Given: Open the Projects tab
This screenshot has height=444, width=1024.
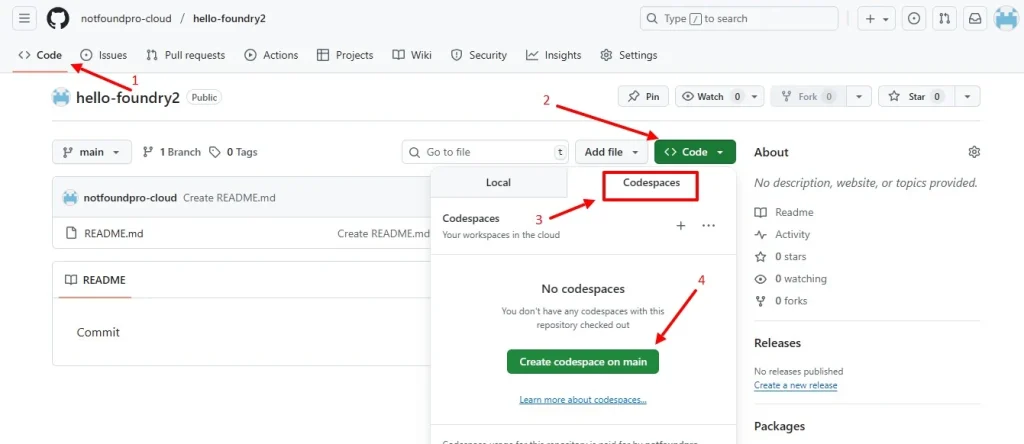Looking at the screenshot, I should pyautogui.click(x=345, y=56).
